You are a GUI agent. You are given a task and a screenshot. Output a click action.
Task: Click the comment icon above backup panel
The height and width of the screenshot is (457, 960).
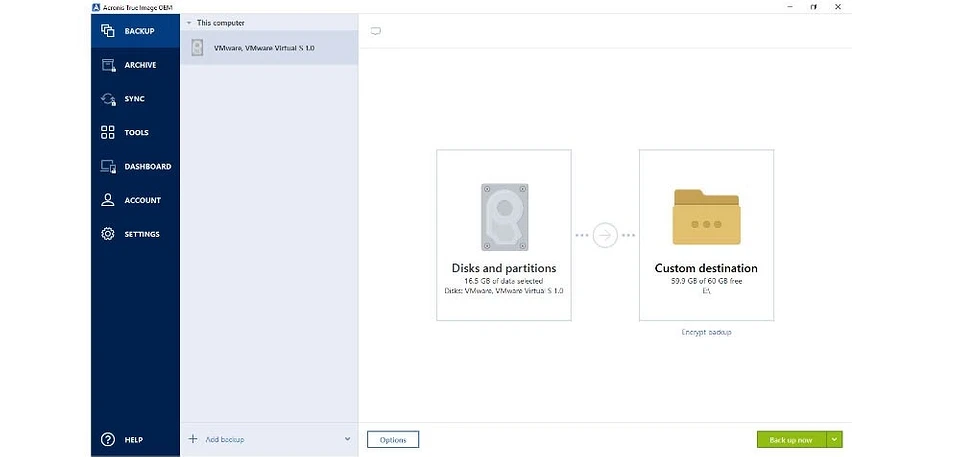376,31
